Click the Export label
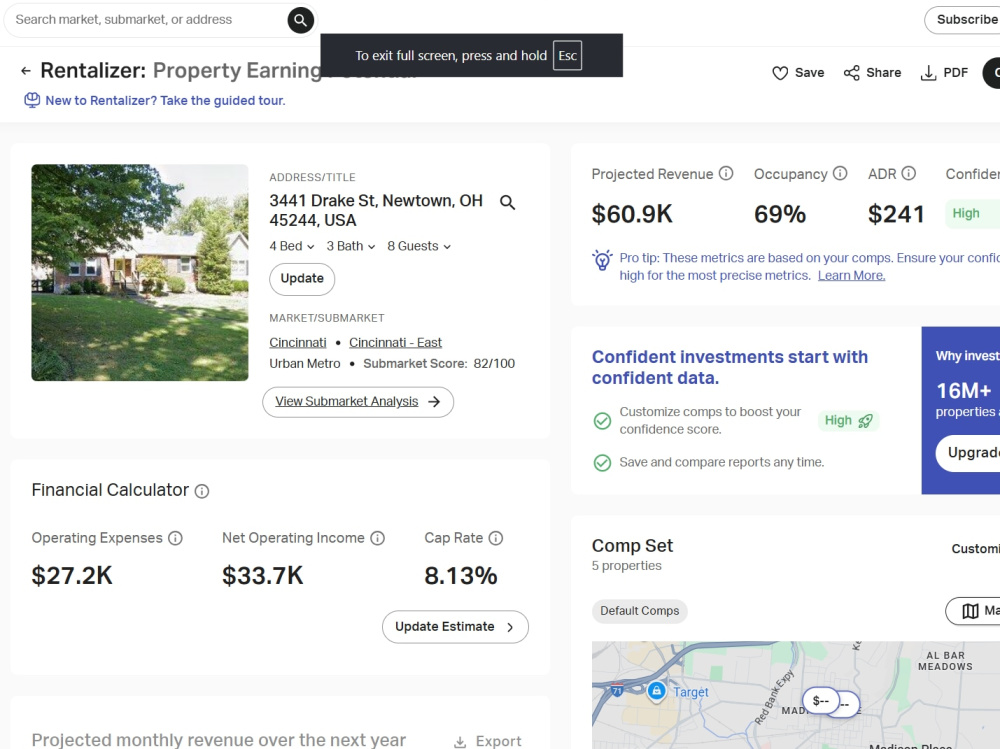 tap(498, 741)
